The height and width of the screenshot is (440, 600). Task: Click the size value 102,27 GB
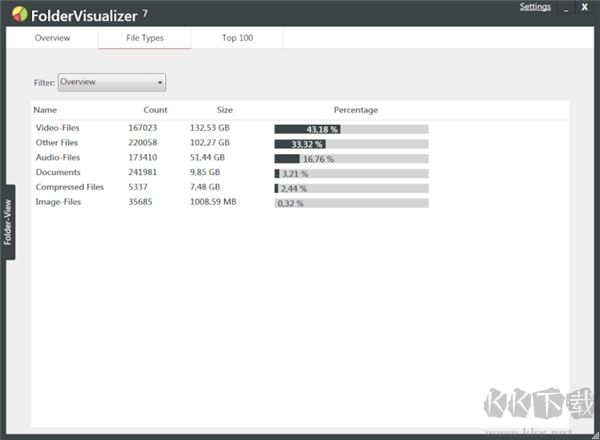(210, 143)
